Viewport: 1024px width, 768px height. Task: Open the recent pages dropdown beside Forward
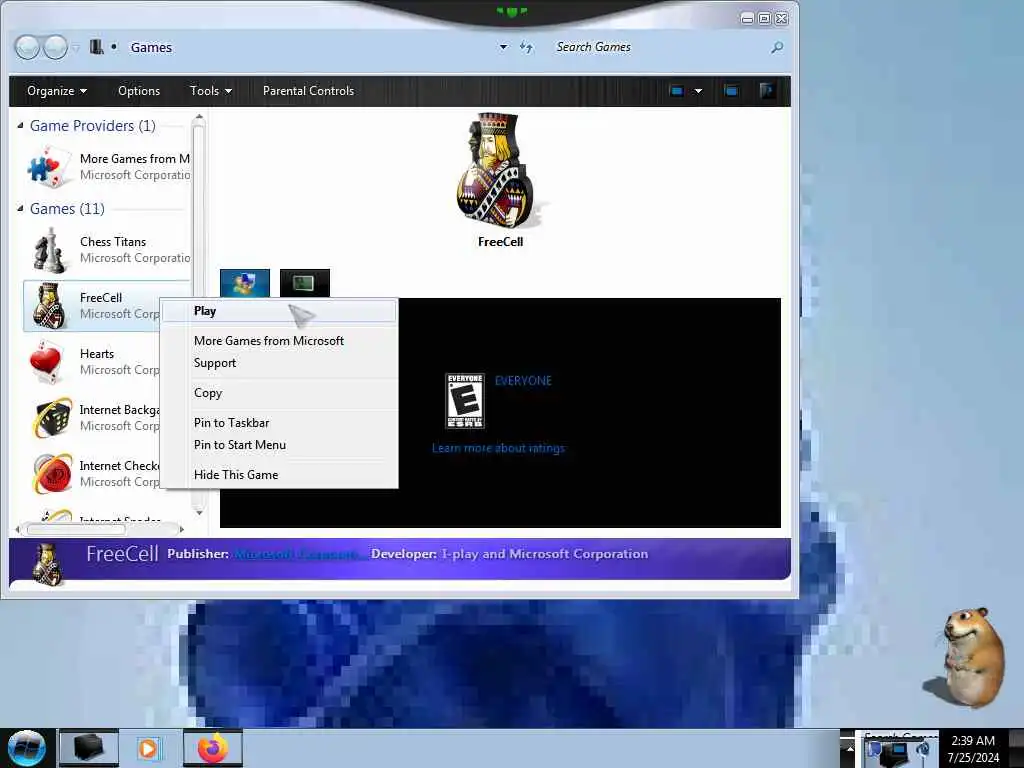(x=76, y=48)
